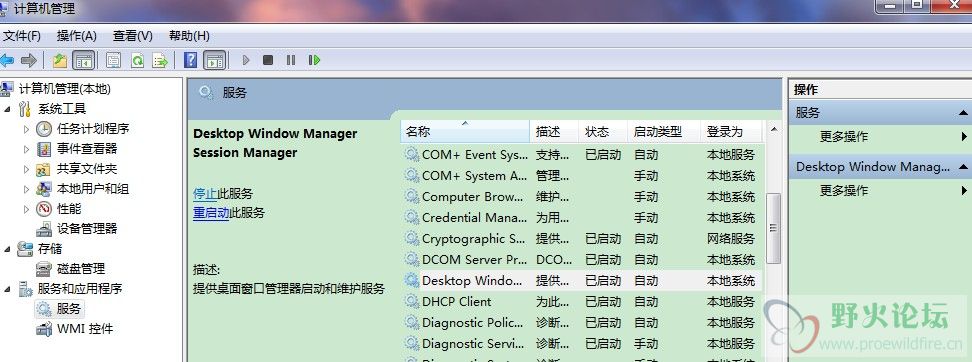Viewport: 972px width, 362px height.
Task: Select the DHCP Client service row
Action: [581, 301]
